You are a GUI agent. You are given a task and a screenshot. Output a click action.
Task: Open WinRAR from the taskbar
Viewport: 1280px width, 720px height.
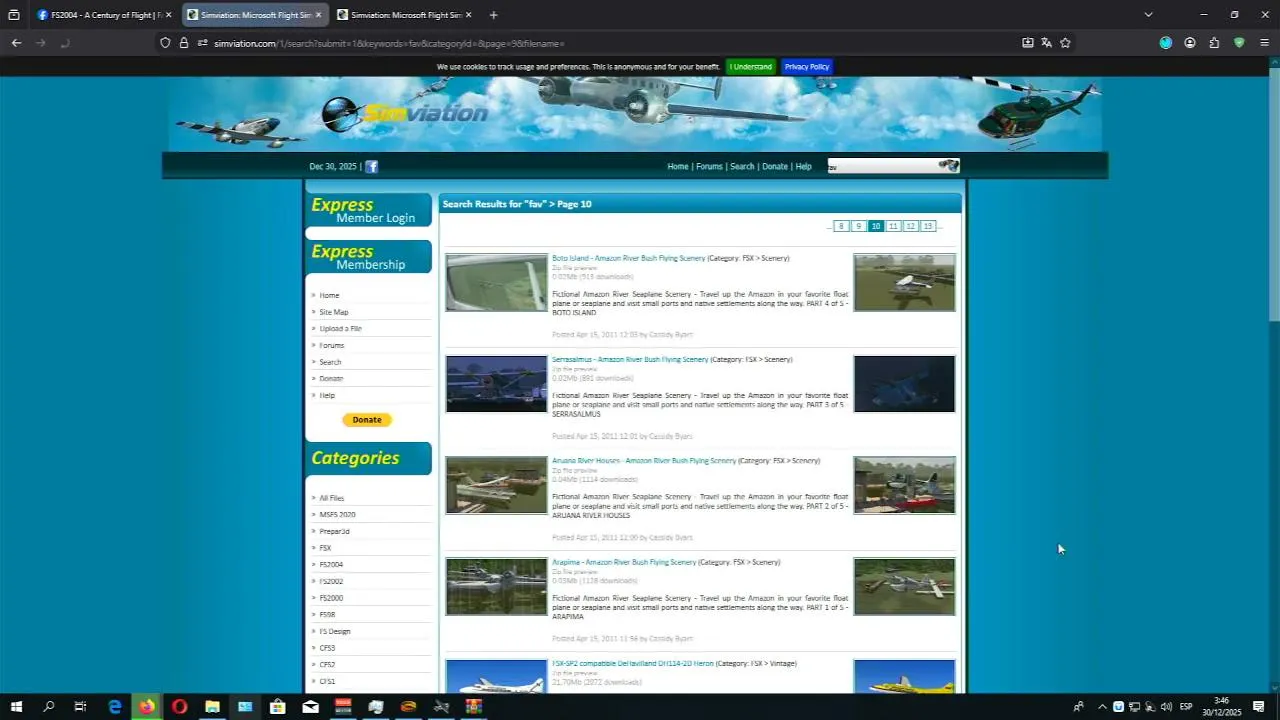(x=474, y=707)
